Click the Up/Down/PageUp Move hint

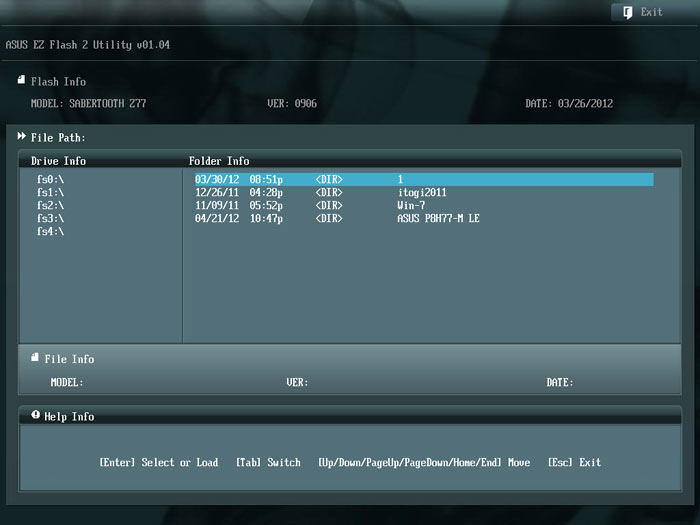click(x=424, y=462)
